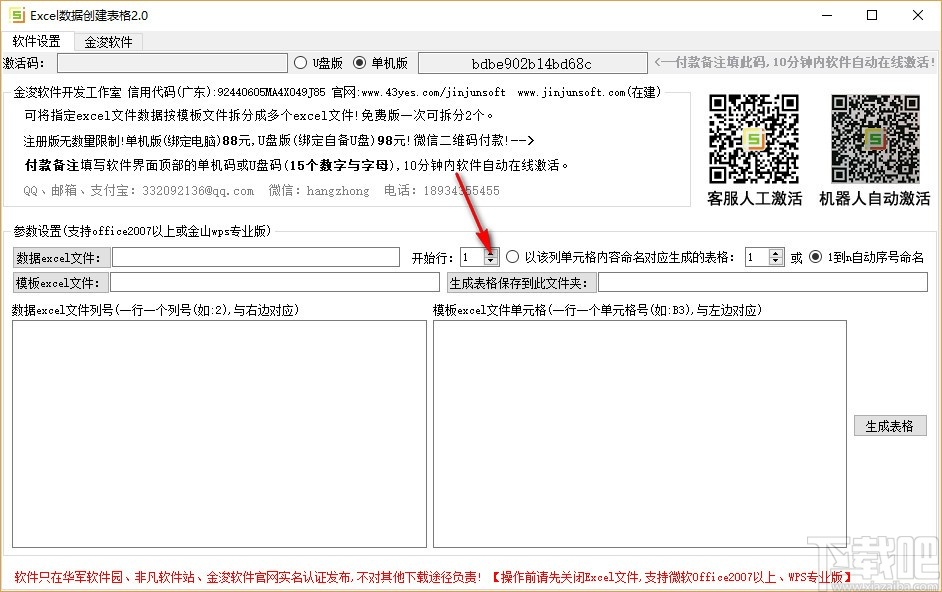The width and height of the screenshot is (942, 592).
Task: Click the 数据excel文件 button
Action: (60, 257)
